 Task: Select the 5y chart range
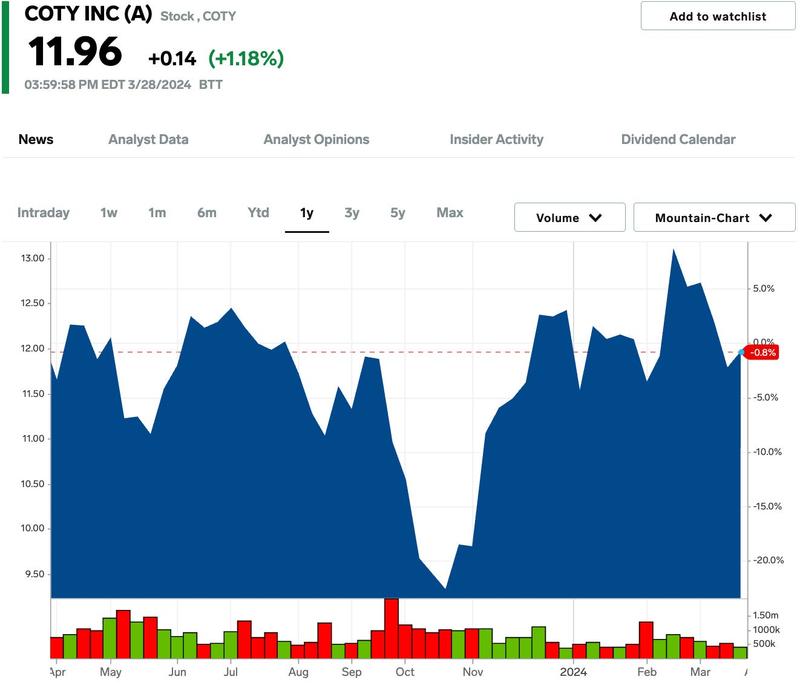(397, 213)
